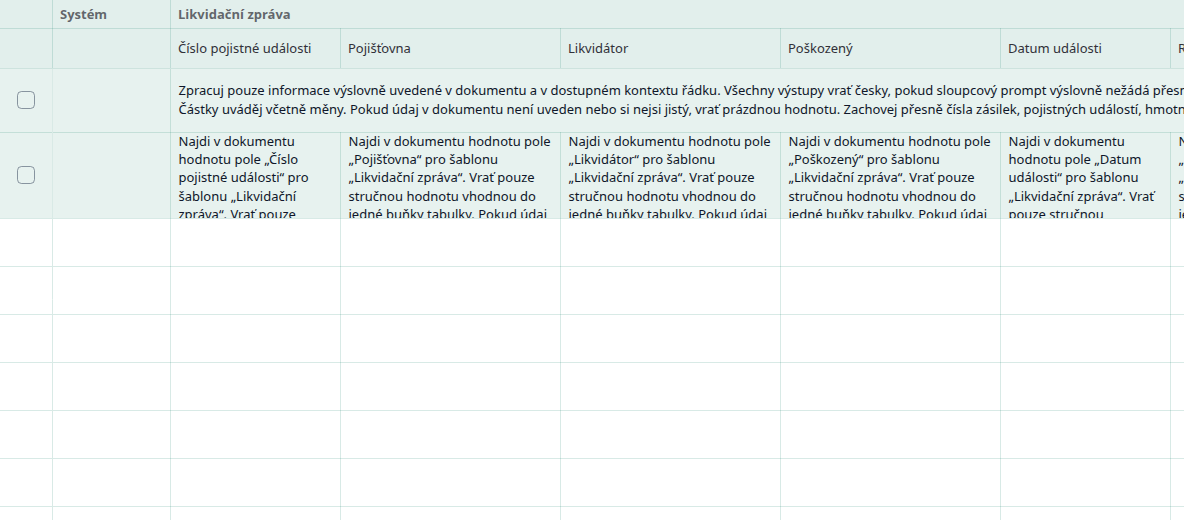This screenshot has height=520, width=1184.
Task: Click the first blank cell under Číslo pojistné události
Action: coord(255,242)
